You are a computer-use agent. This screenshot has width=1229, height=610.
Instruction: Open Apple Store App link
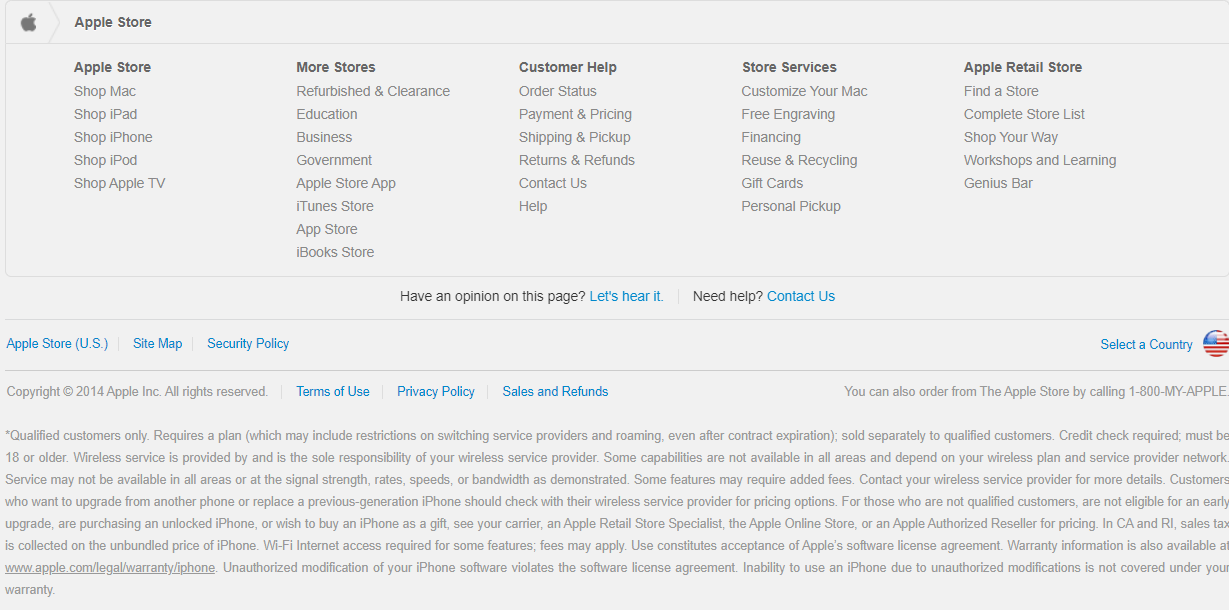click(346, 183)
